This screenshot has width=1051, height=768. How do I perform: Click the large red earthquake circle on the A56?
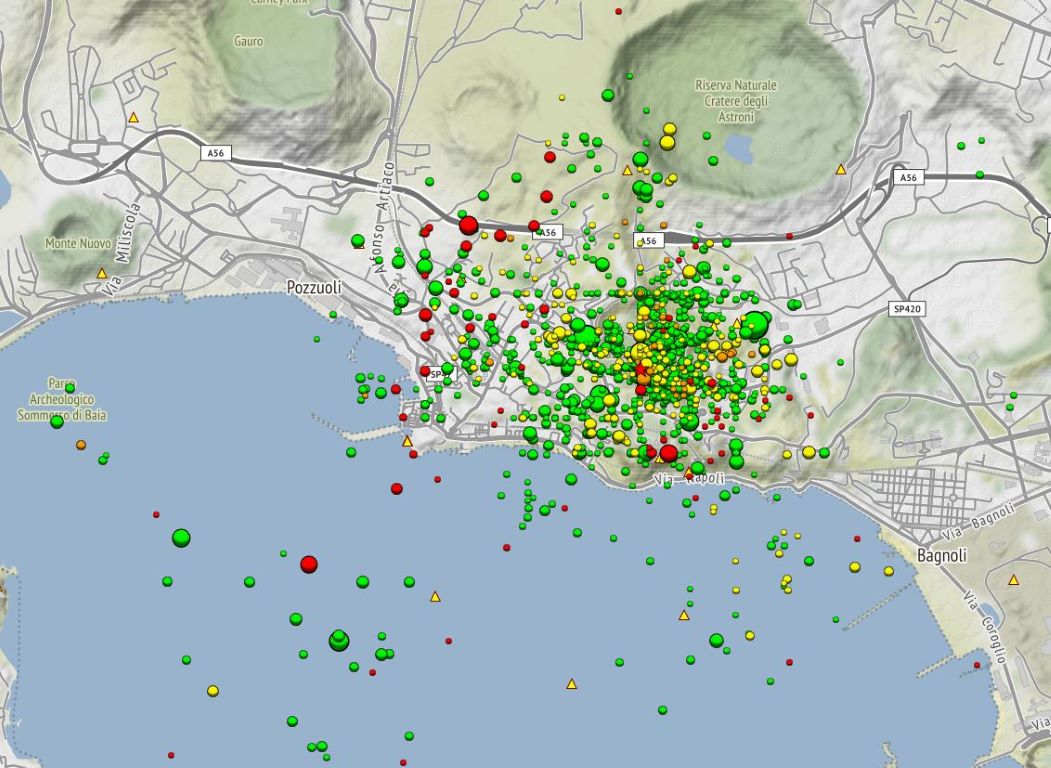(468, 225)
